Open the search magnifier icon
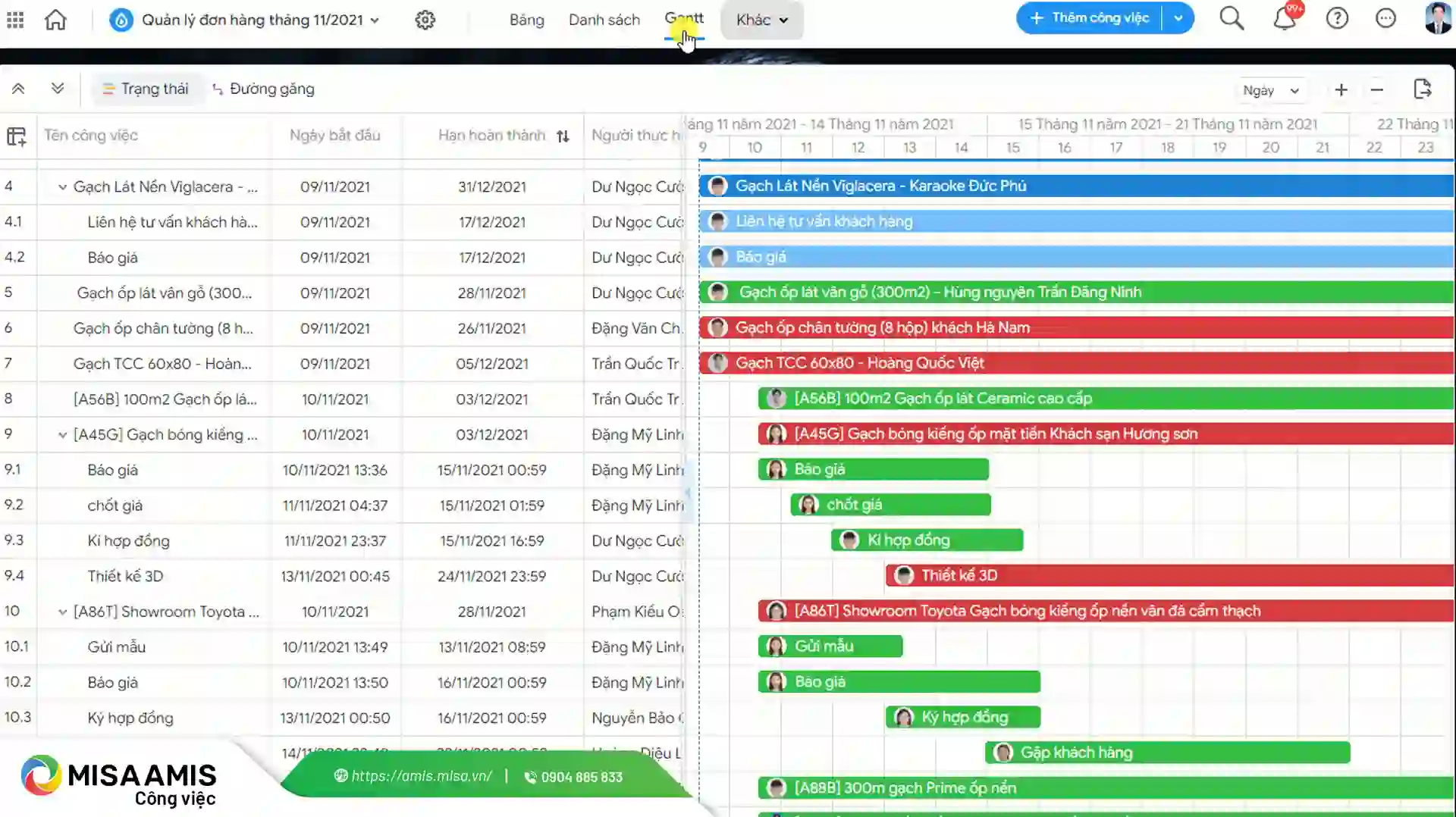Viewport: 1456px width, 817px height. tap(1232, 18)
